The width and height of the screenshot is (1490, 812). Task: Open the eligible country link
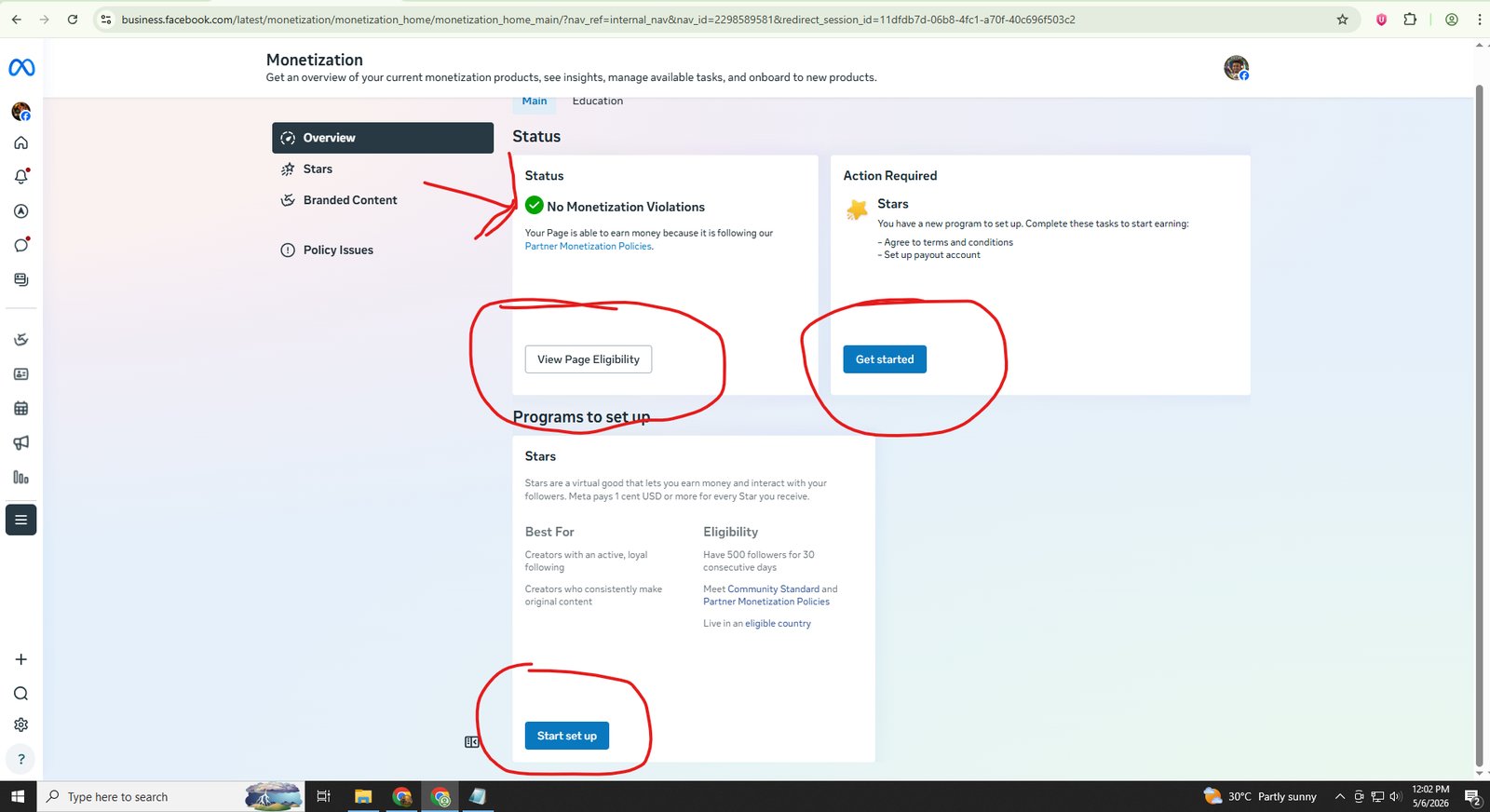[778, 623]
